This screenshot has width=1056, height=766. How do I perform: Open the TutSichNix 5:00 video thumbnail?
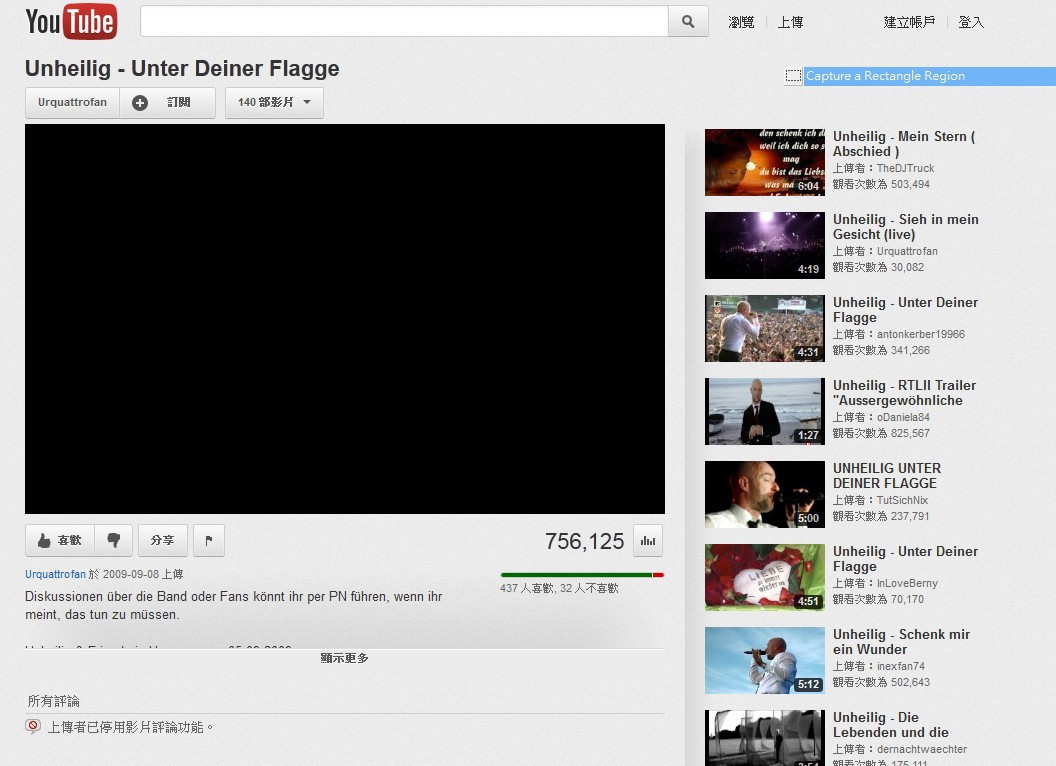[764, 494]
